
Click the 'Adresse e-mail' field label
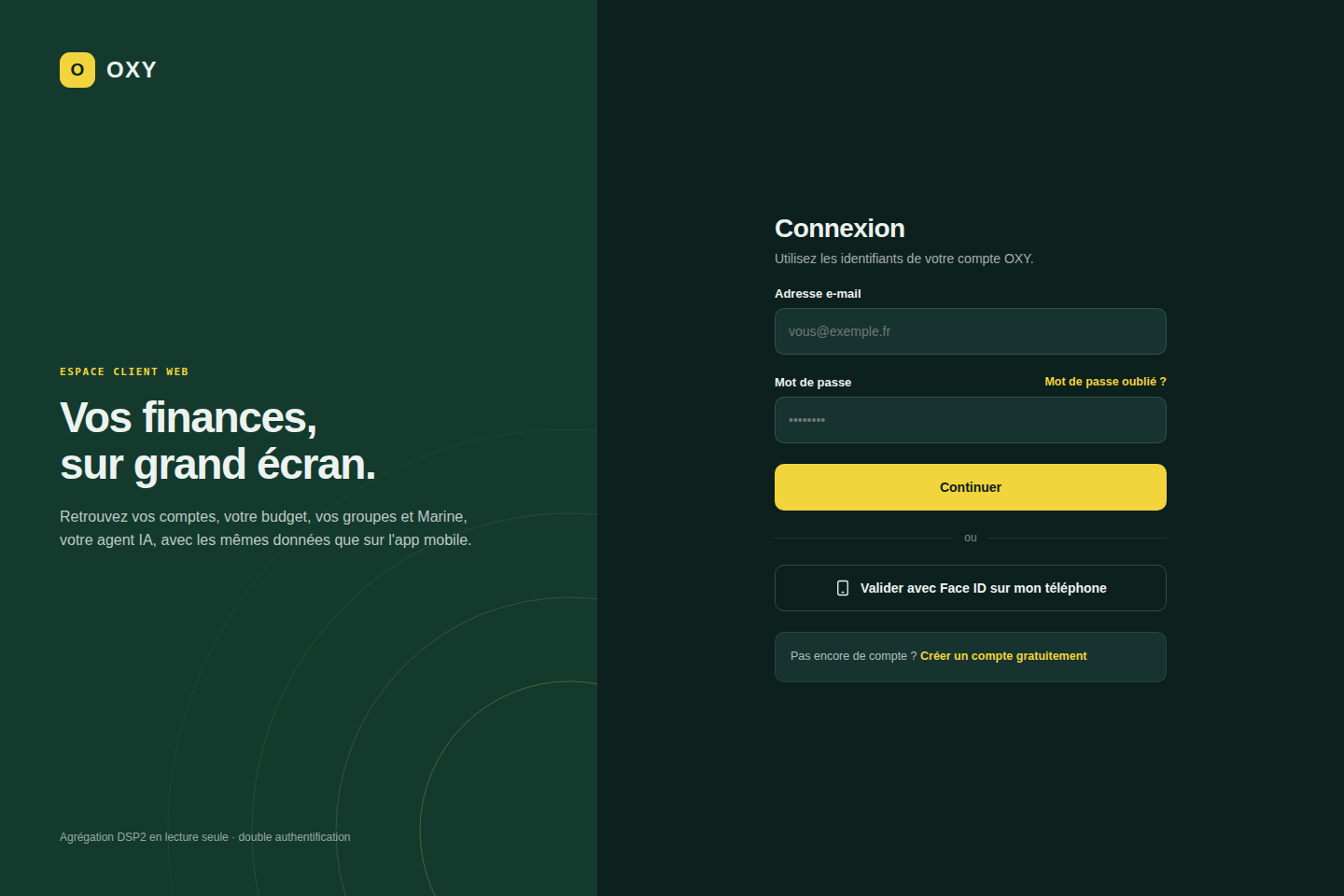coord(818,294)
